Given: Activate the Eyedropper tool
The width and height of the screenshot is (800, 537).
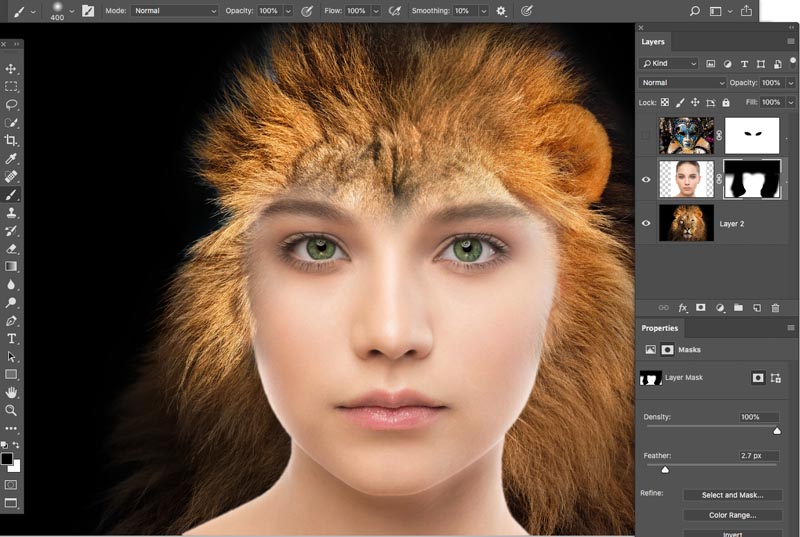Looking at the screenshot, I should tap(11, 159).
